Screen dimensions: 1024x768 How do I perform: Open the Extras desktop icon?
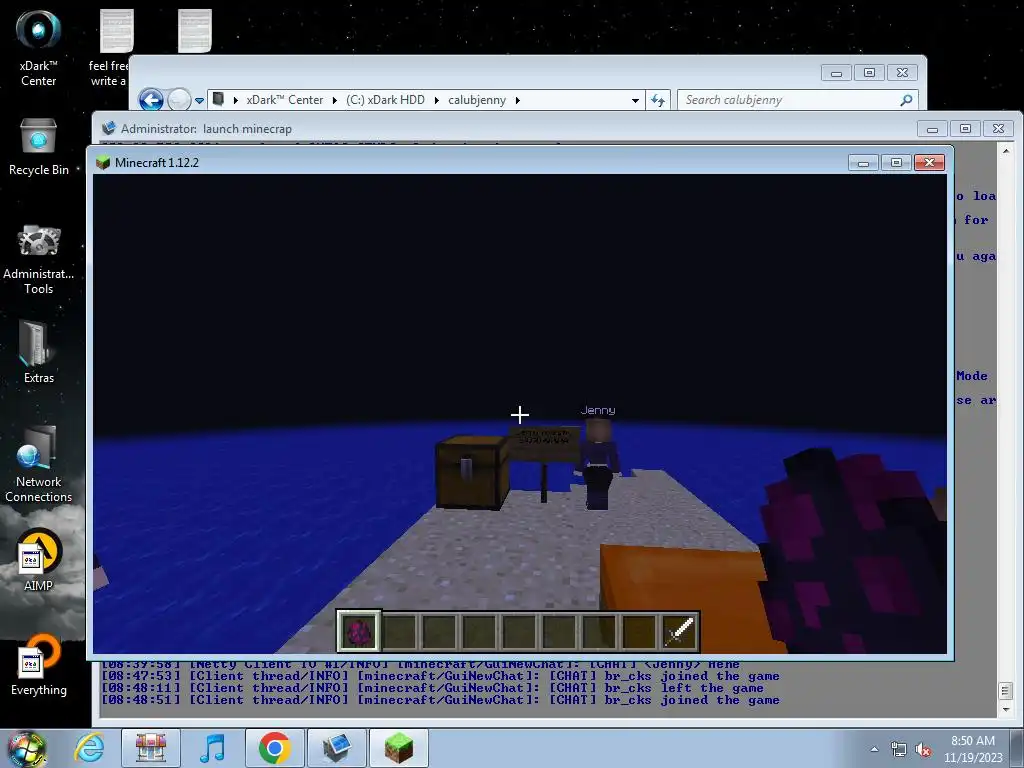pos(38,353)
